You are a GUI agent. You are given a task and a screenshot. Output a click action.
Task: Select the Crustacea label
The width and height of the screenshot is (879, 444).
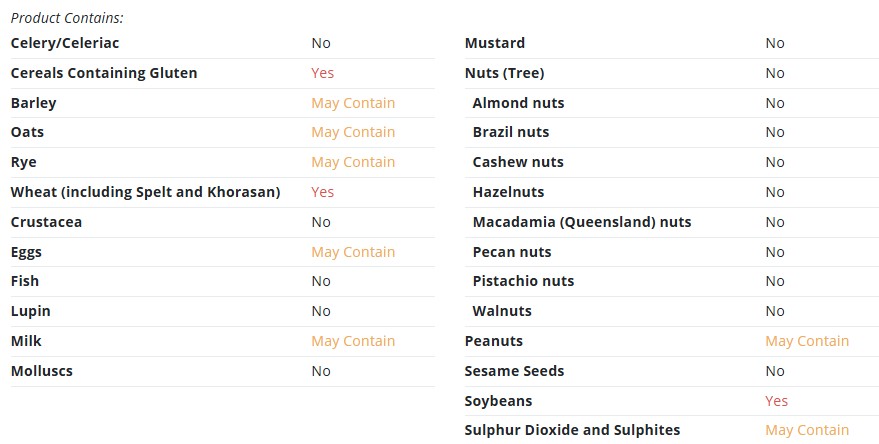(x=46, y=222)
